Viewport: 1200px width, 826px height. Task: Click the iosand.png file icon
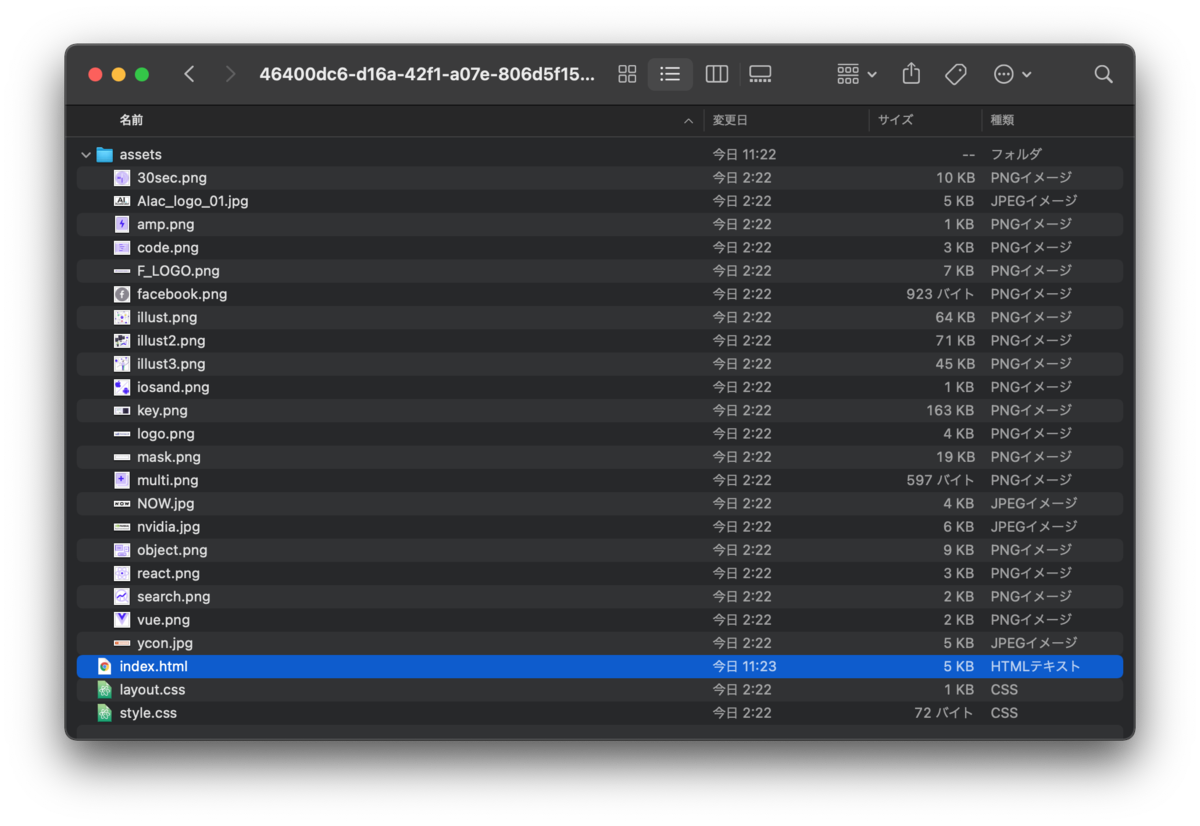point(122,387)
